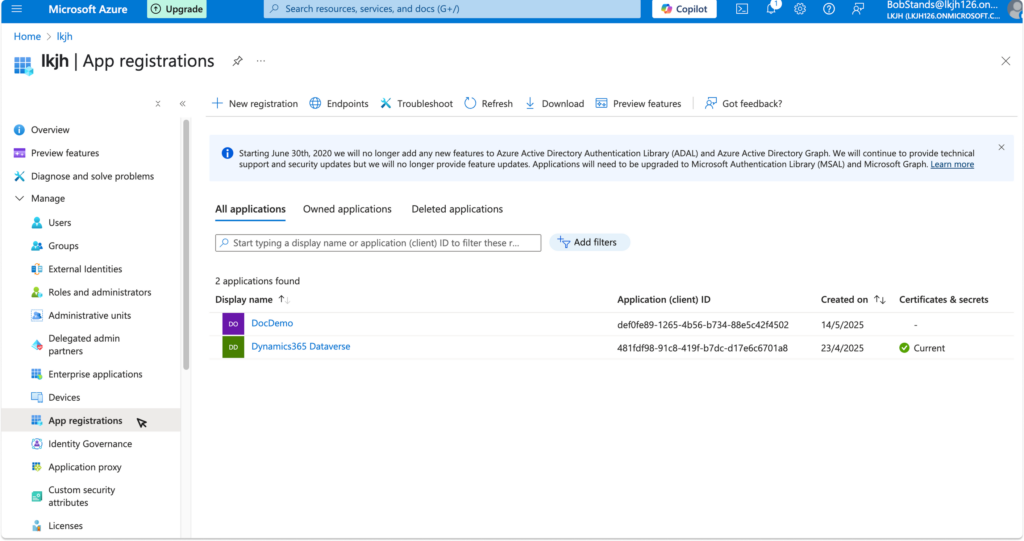Switch to the Owned applications tab
Viewport: 1024px width, 541px height.
pyautogui.click(x=347, y=209)
